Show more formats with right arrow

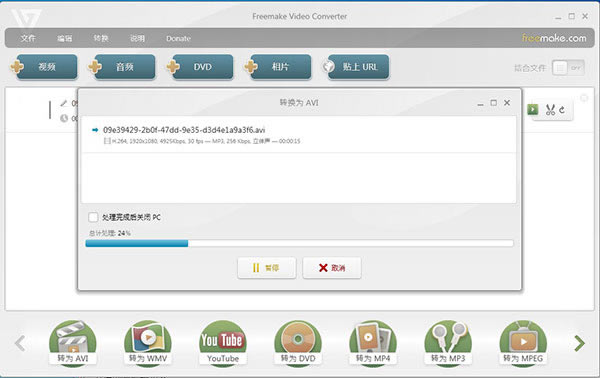click(579, 343)
